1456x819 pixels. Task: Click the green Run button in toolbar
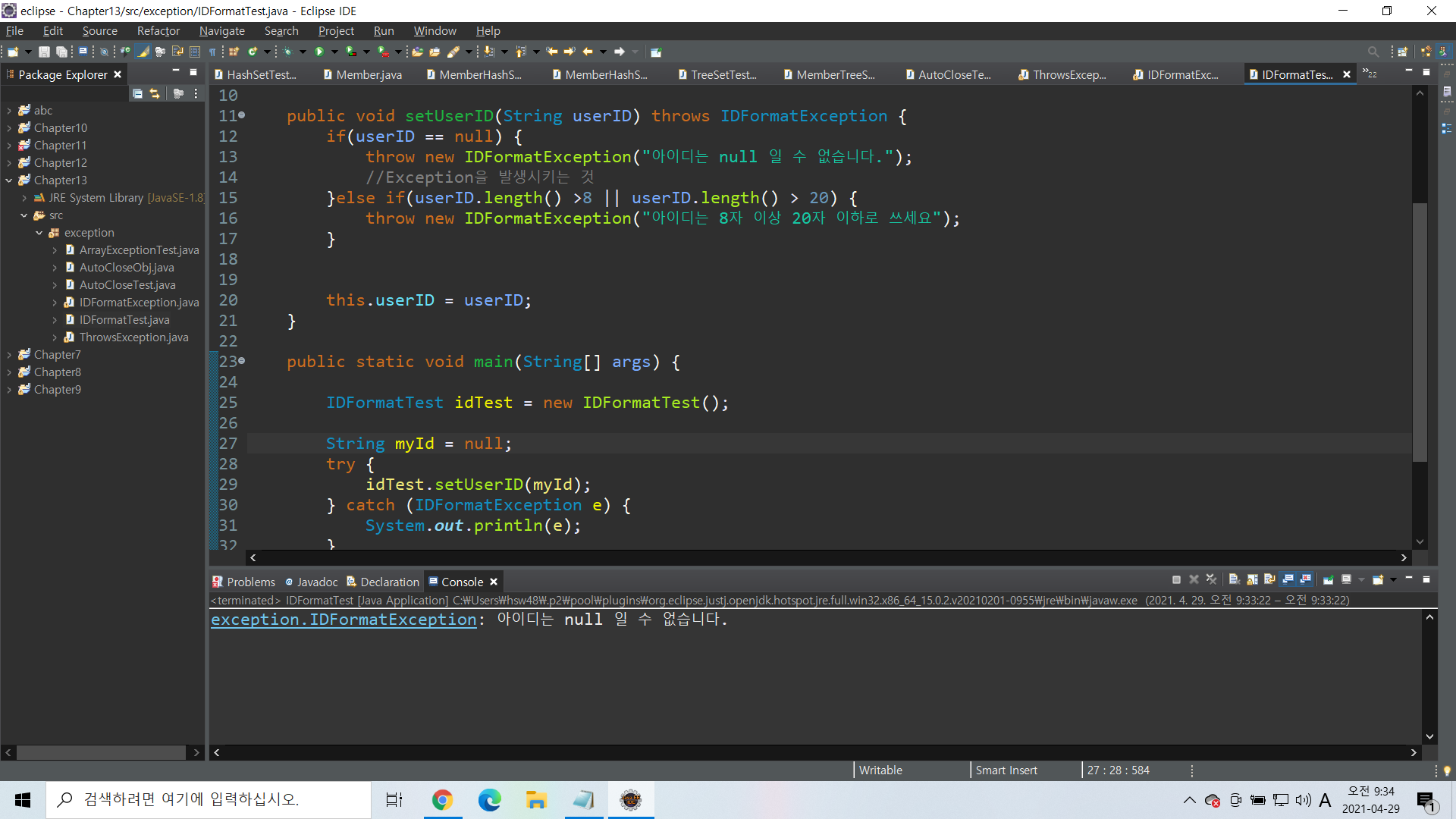(x=319, y=52)
